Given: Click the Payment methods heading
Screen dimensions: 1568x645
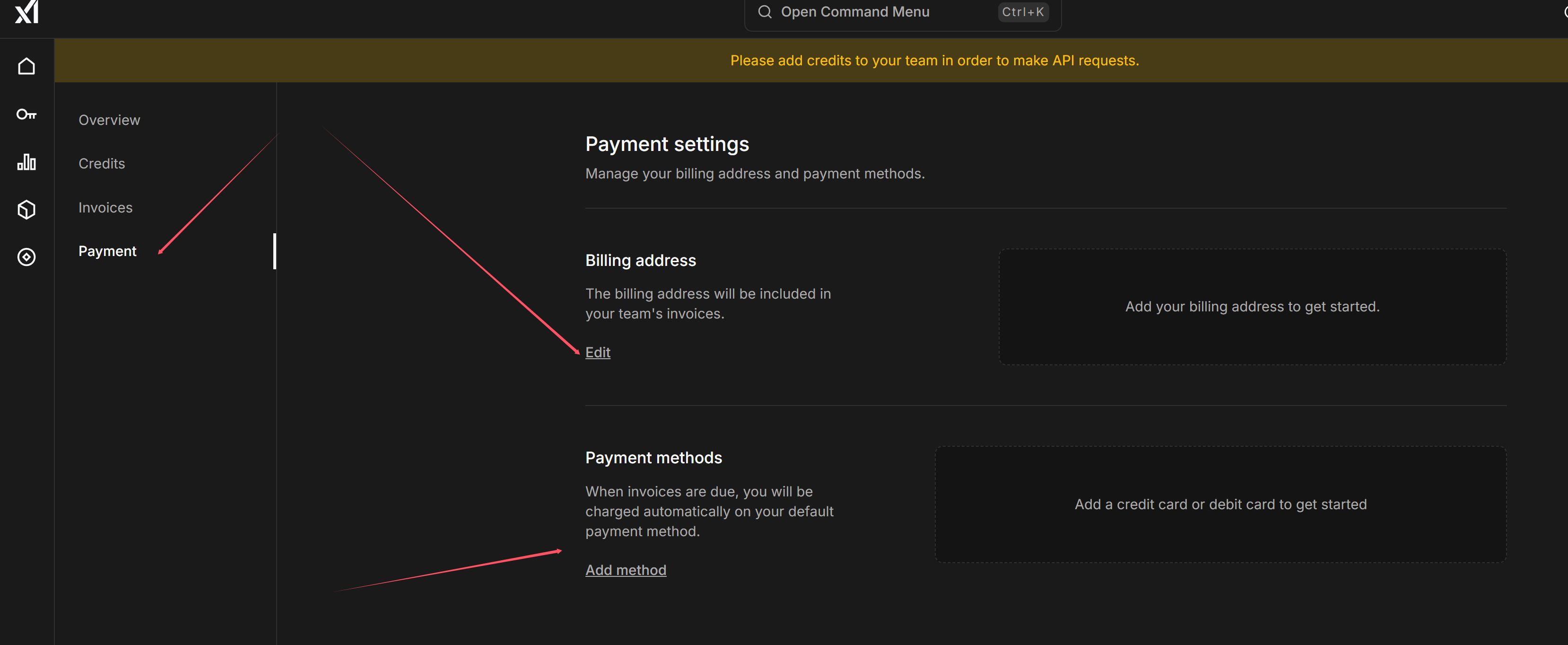Looking at the screenshot, I should coord(653,458).
